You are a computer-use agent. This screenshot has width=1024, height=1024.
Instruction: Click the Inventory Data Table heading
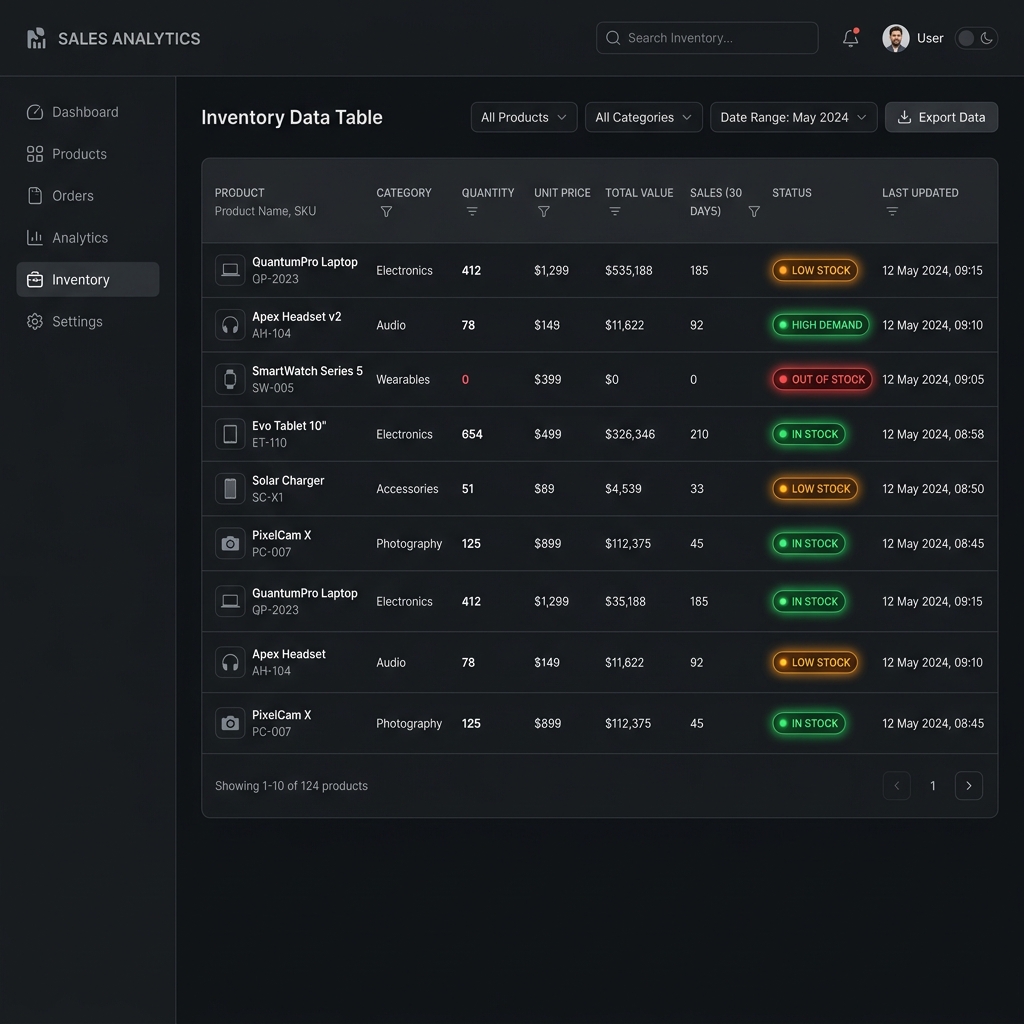pyautogui.click(x=292, y=118)
